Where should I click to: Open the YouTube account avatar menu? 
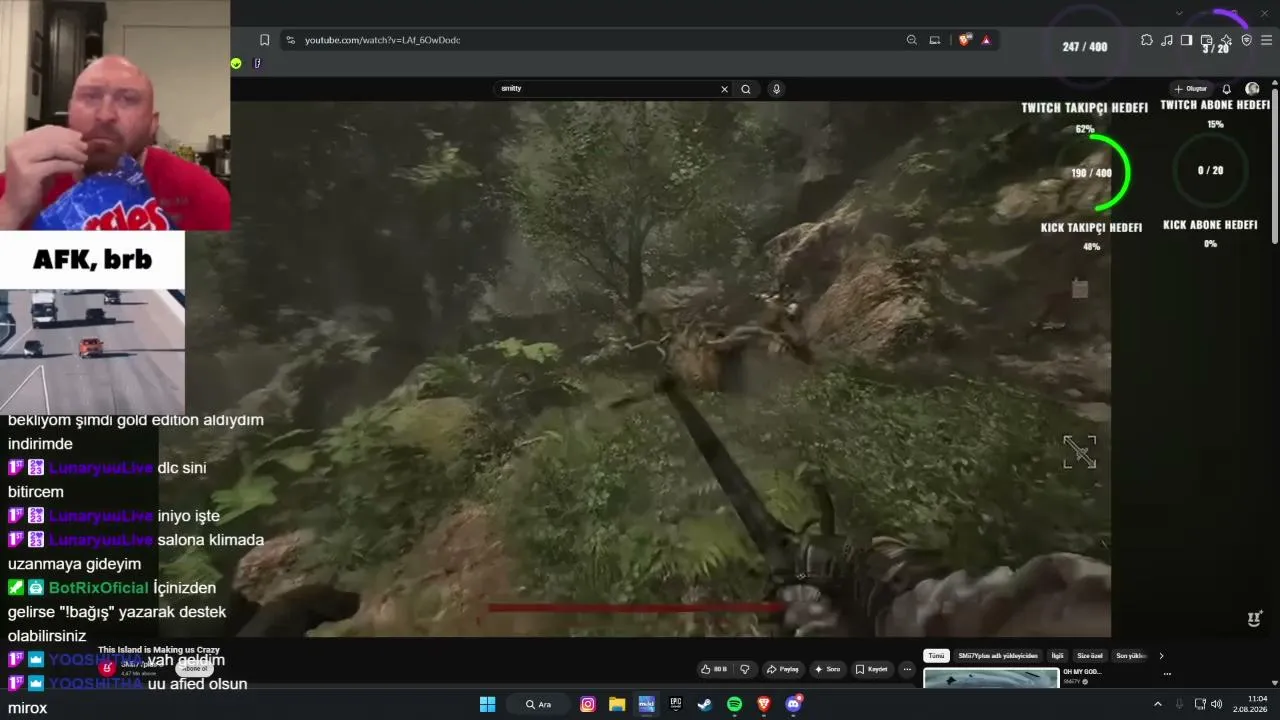pyautogui.click(x=1252, y=89)
